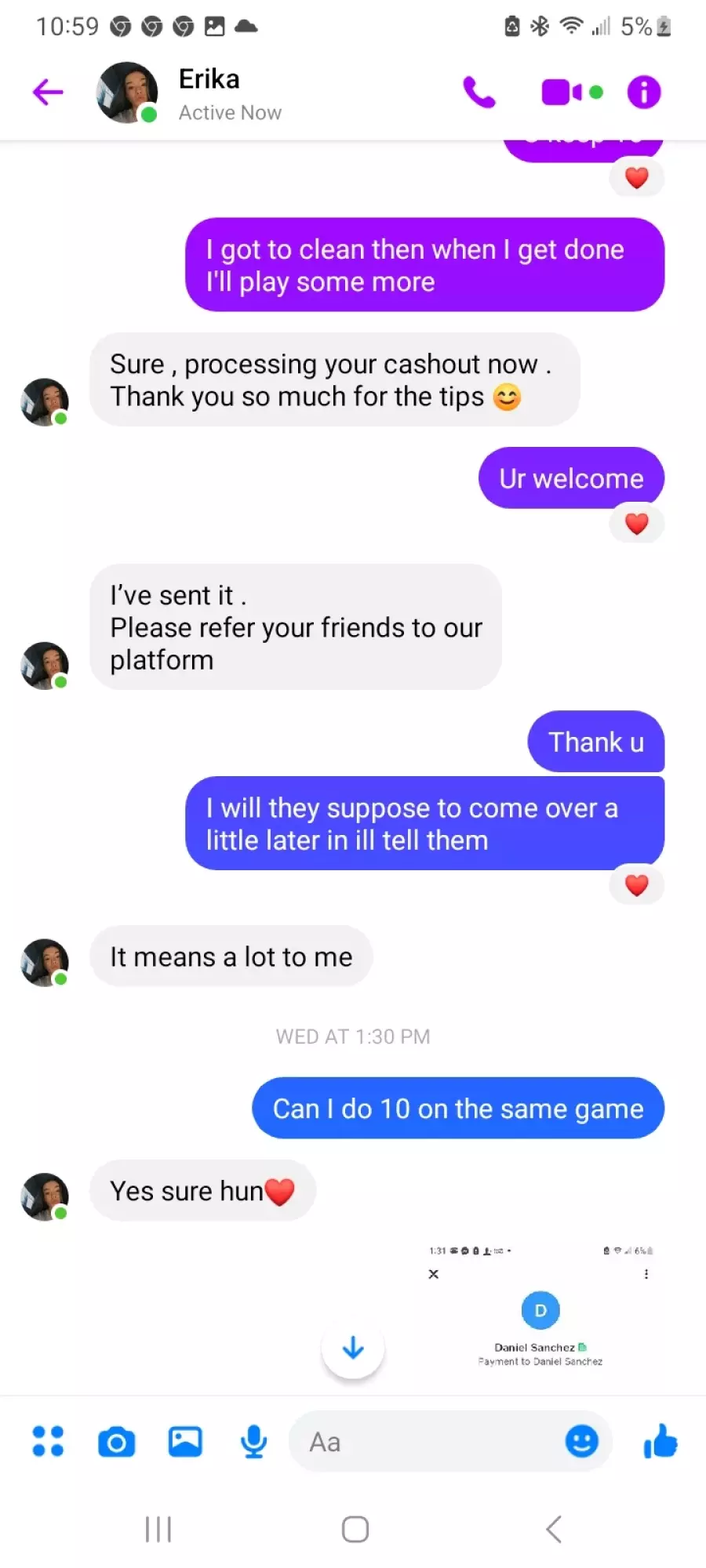This screenshot has width=706, height=1568.
Task: Open the four-dot more options menu
Action: tap(48, 1441)
